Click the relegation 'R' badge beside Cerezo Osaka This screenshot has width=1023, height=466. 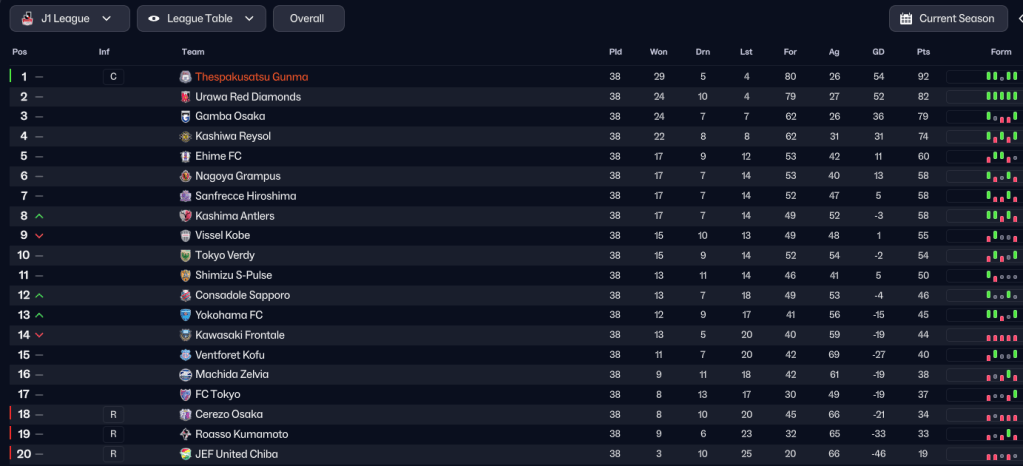point(113,414)
